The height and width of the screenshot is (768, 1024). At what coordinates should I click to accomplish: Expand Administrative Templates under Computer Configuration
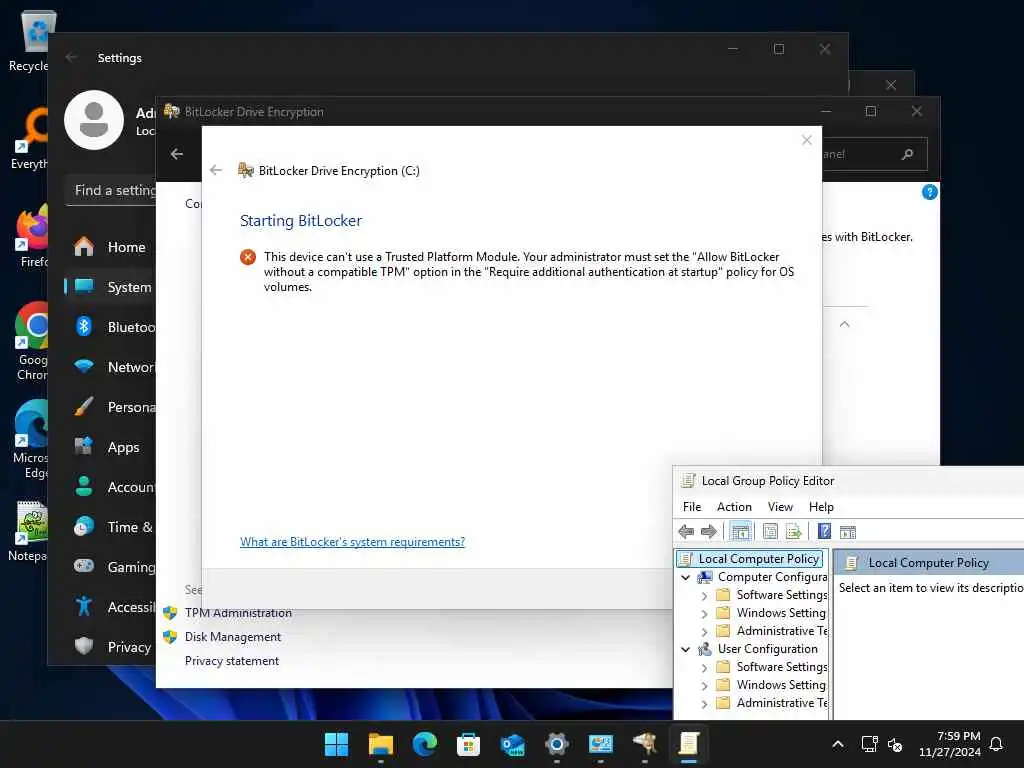(x=704, y=632)
